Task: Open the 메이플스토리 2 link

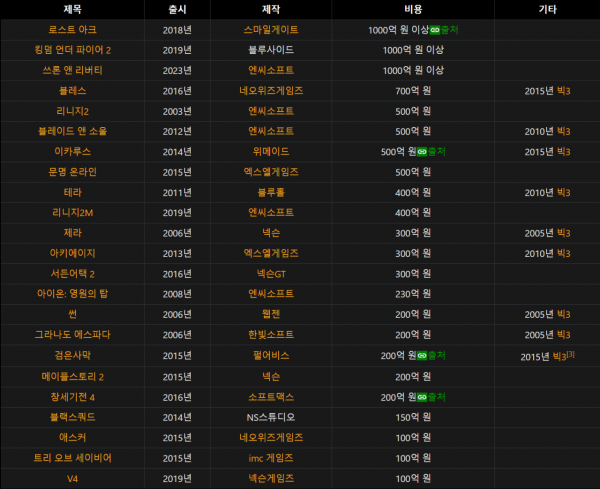Action: coord(72,377)
